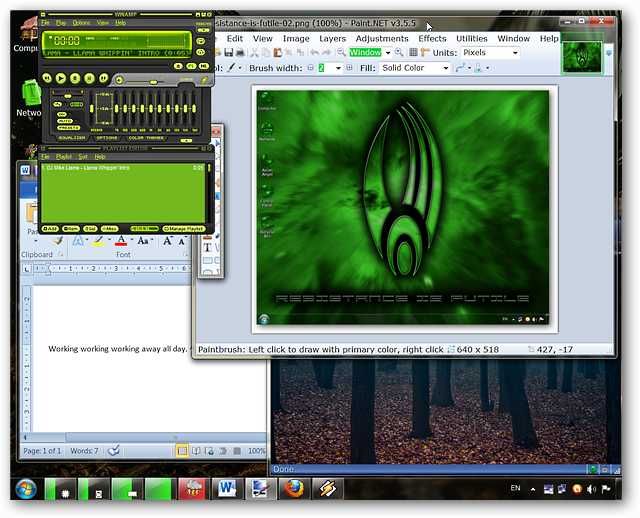Open the Brush width dropdown
The width and height of the screenshot is (640, 518).
click(x=338, y=68)
